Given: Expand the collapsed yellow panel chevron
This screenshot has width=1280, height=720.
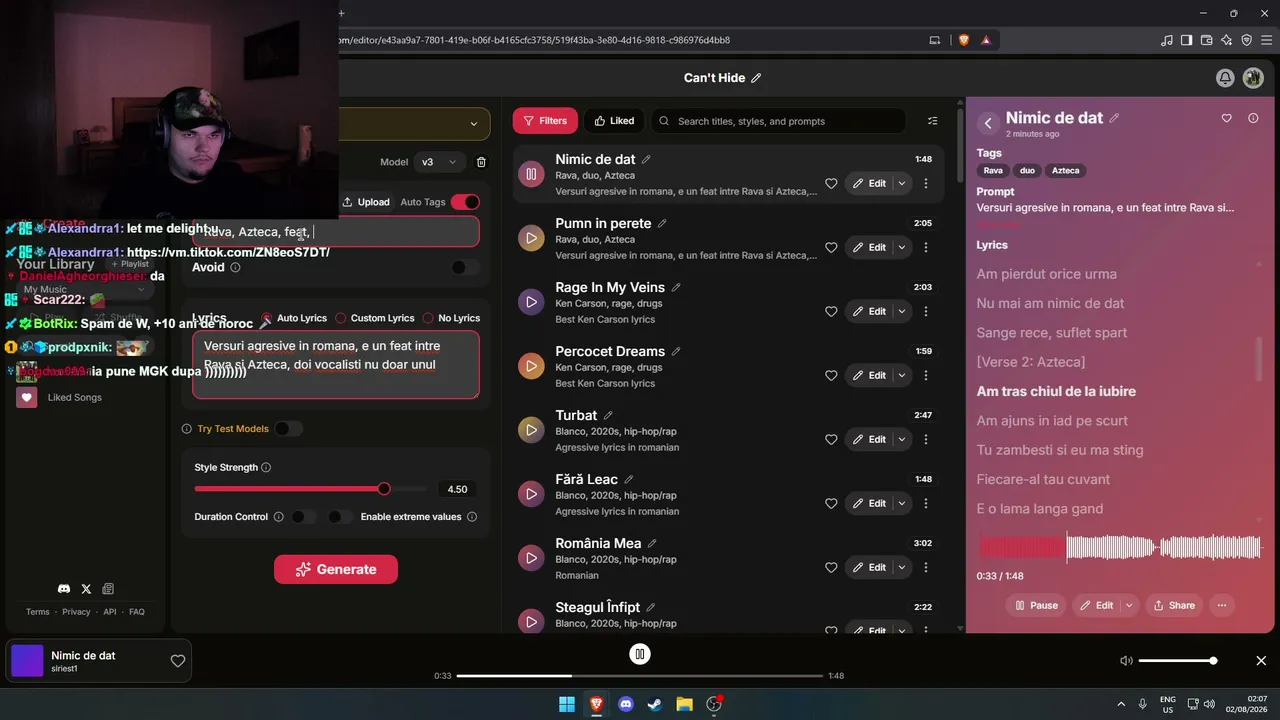Looking at the screenshot, I should click(474, 124).
